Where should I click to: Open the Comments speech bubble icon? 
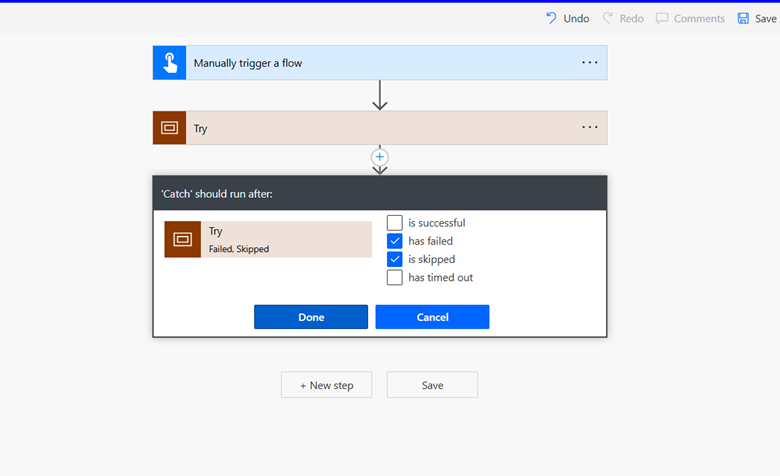[662, 18]
